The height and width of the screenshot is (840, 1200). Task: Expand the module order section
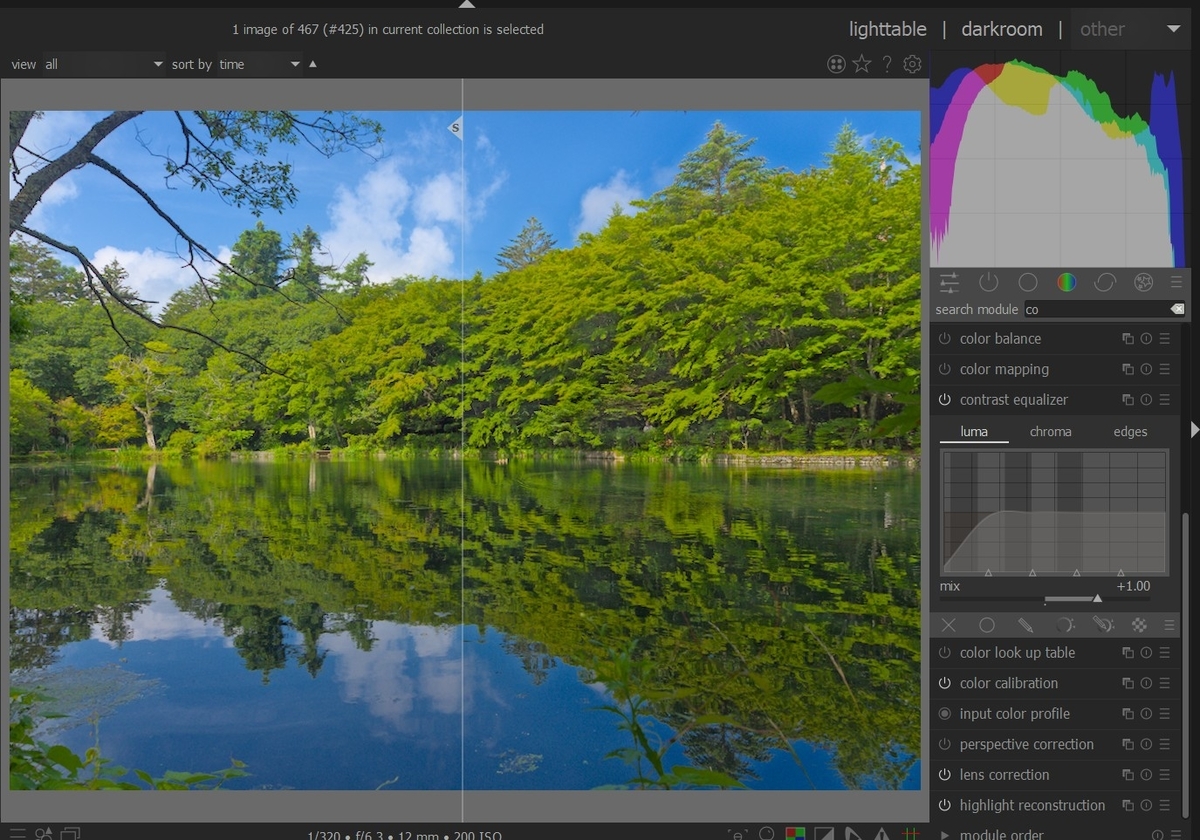(945, 835)
